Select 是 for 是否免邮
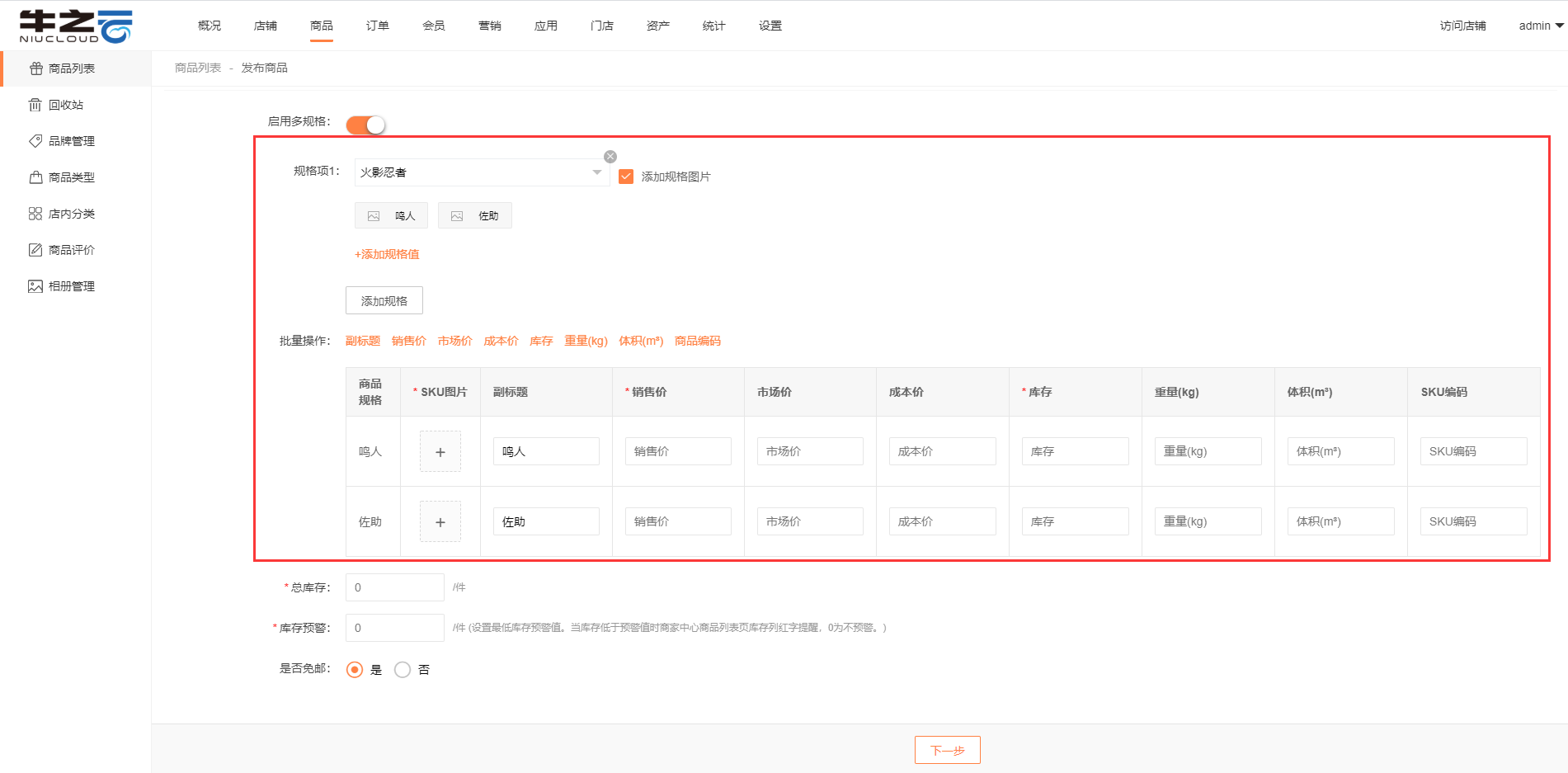The width and height of the screenshot is (1568, 773). (x=355, y=670)
